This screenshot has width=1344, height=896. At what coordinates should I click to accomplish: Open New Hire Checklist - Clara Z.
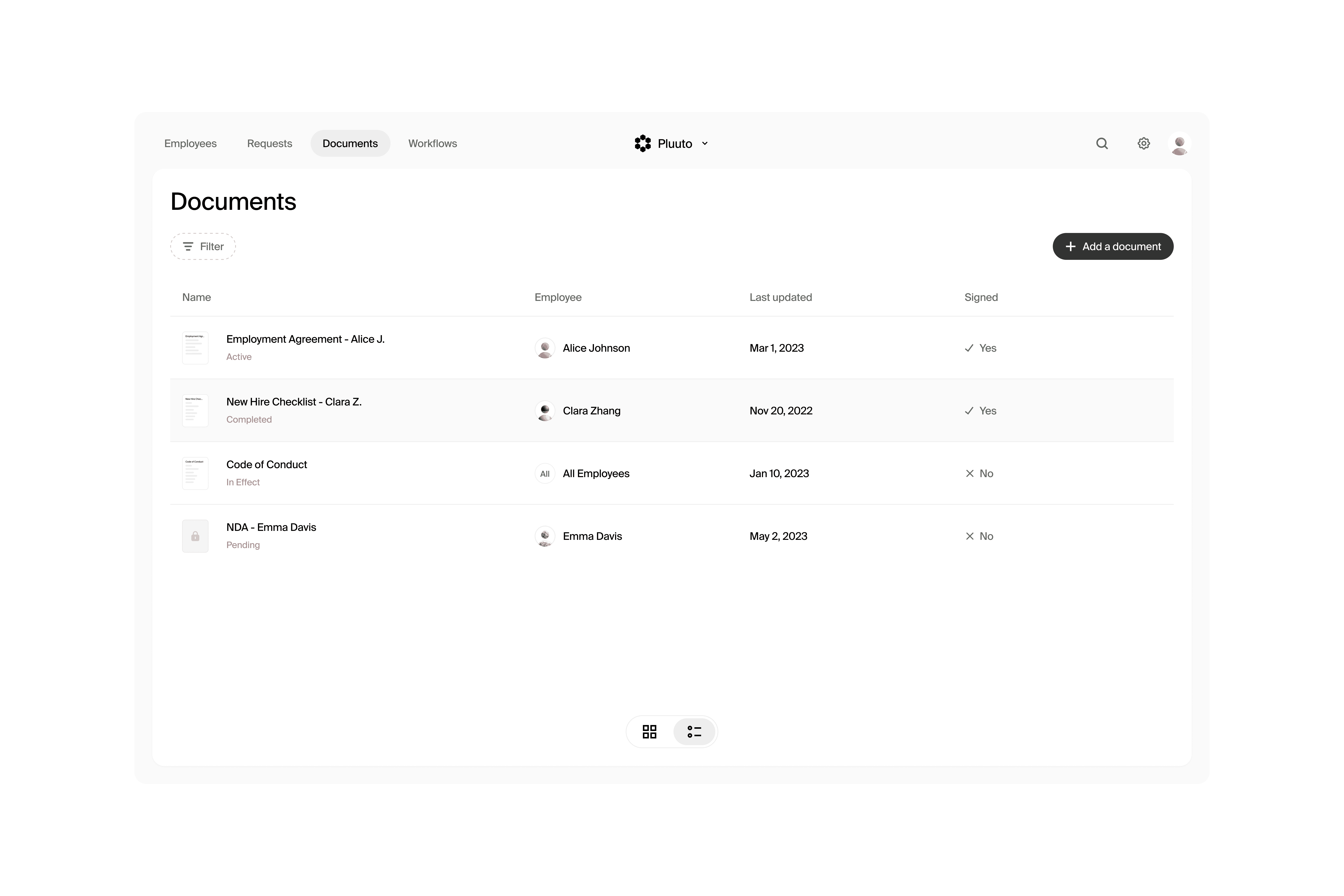coord(294,402)
